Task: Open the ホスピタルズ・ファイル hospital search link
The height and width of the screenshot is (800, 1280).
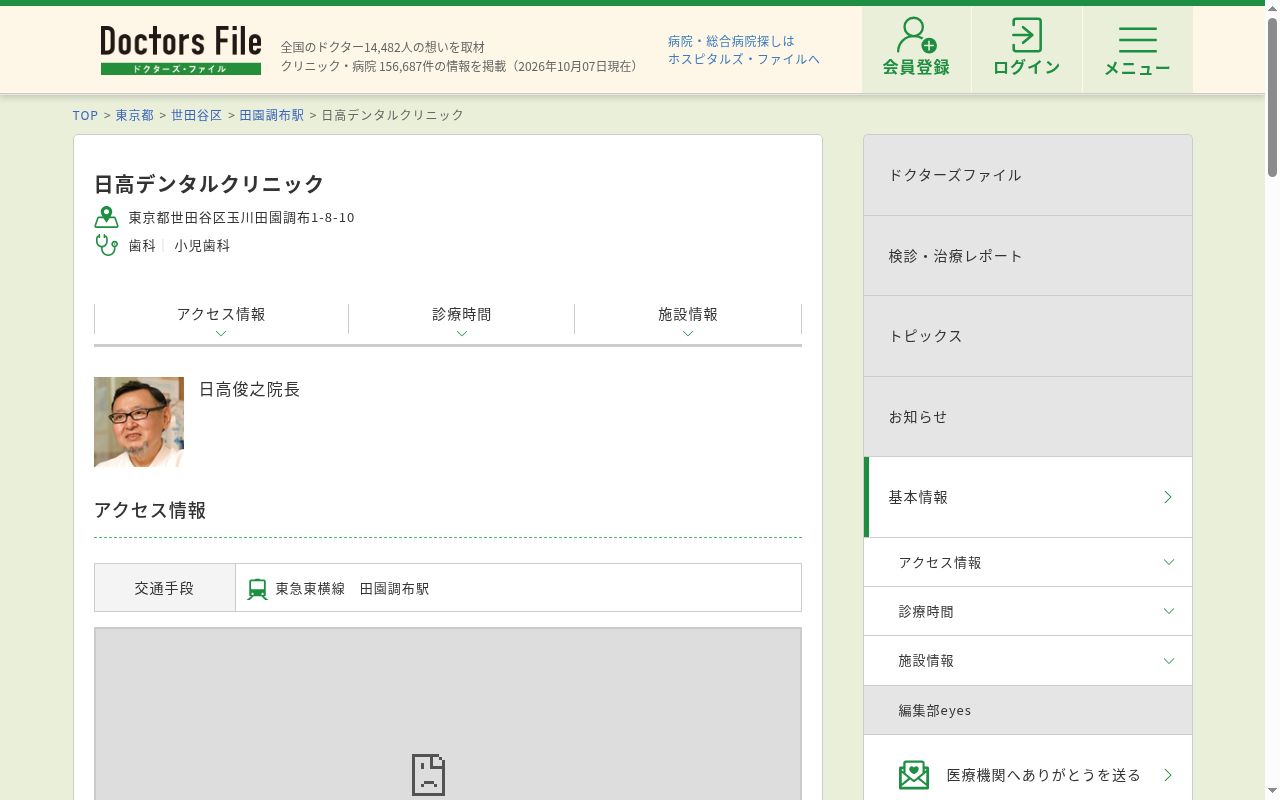Action: [744, 50]
